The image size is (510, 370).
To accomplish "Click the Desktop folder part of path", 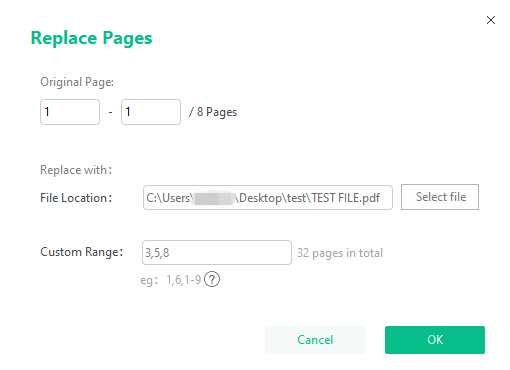I will pos(260,198).
